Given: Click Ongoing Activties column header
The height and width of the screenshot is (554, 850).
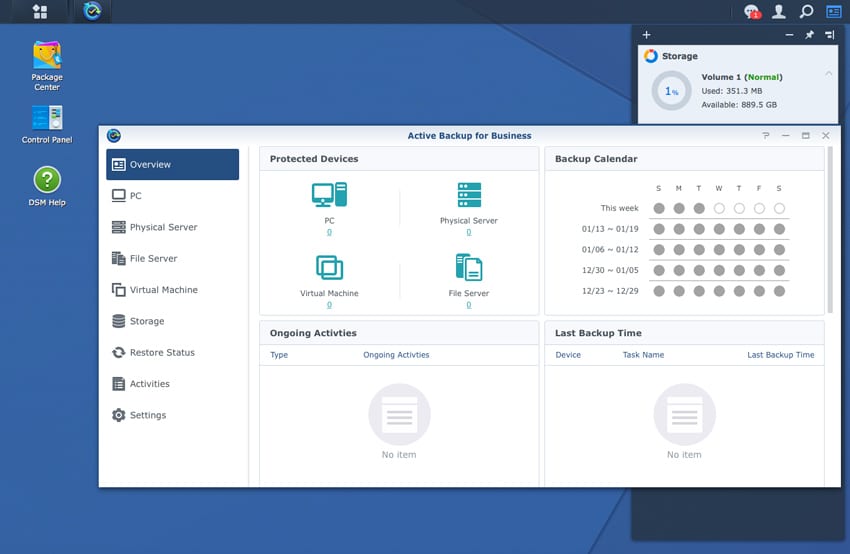Looking at the screenshot, I should tap(396, 355).
